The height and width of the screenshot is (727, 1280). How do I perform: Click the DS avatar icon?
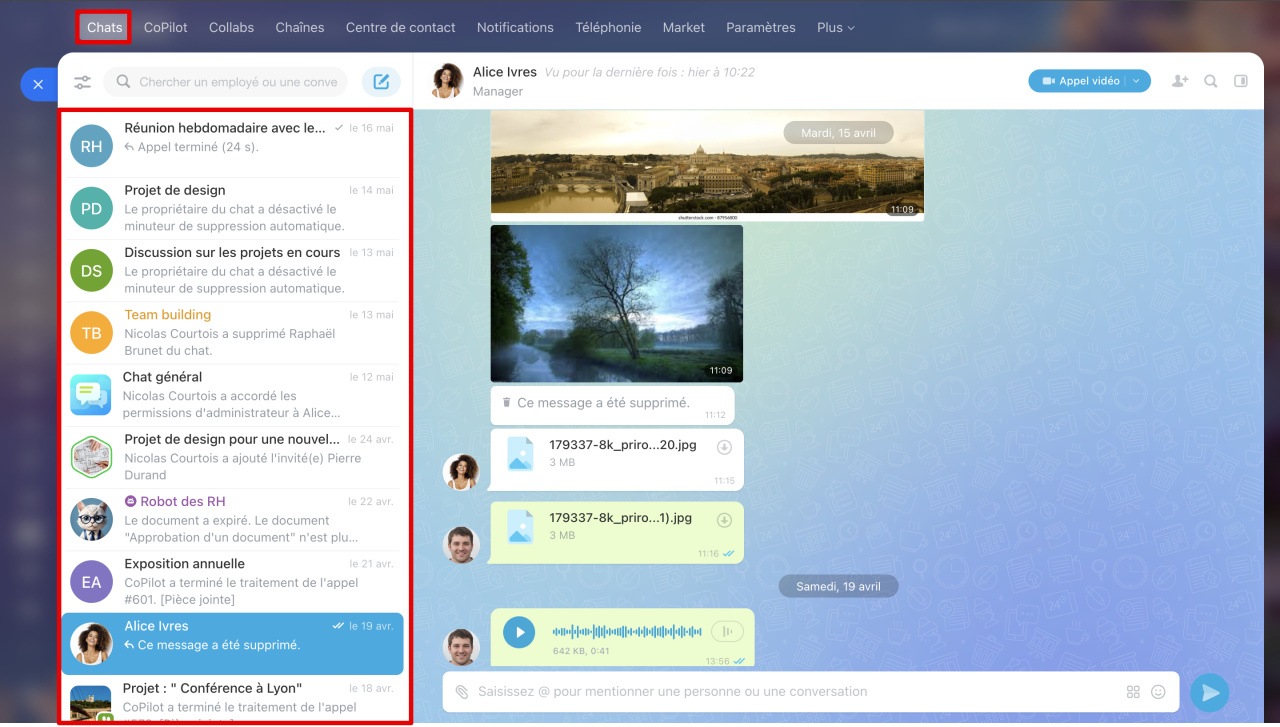pyautogui.click(x=91, y=270)
